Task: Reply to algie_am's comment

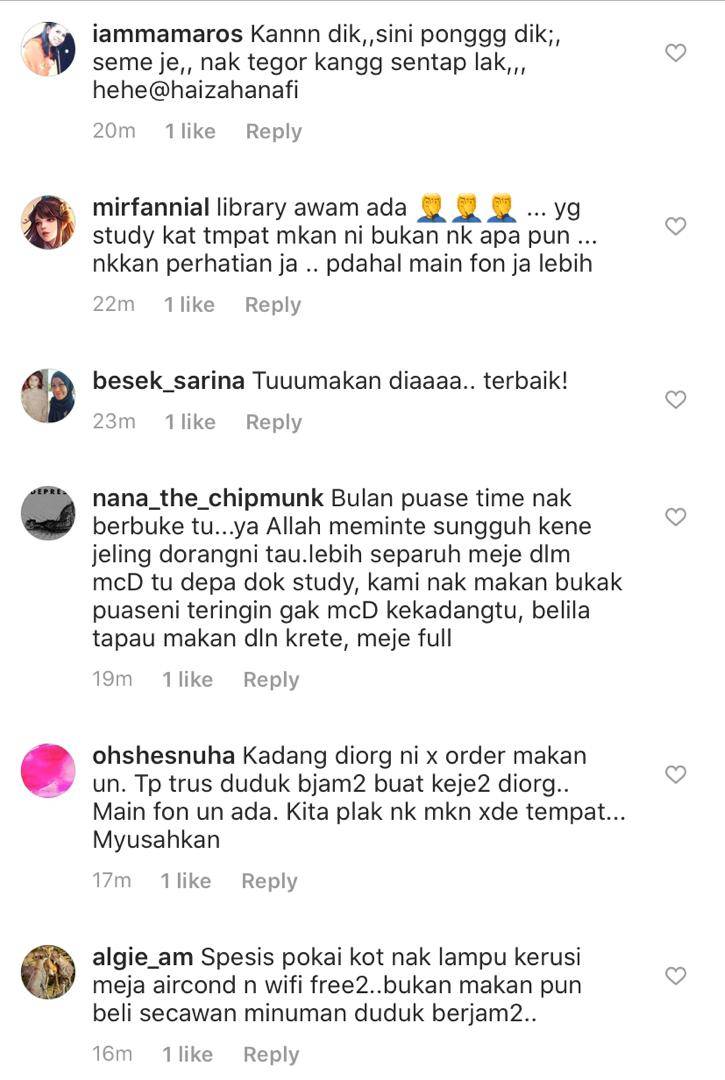Action: point(271,1055)
